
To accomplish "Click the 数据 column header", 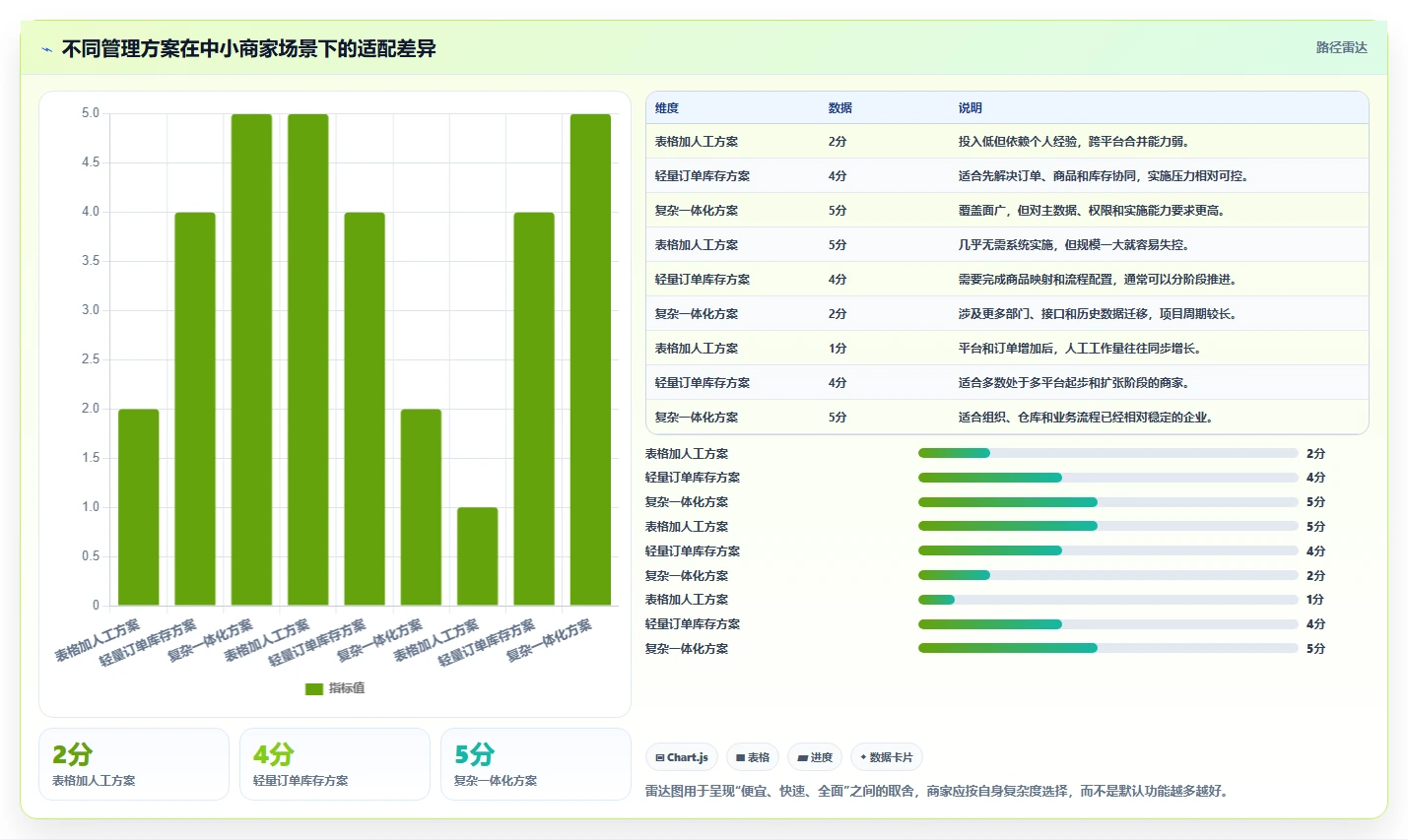I will click(x=840, y=108).
